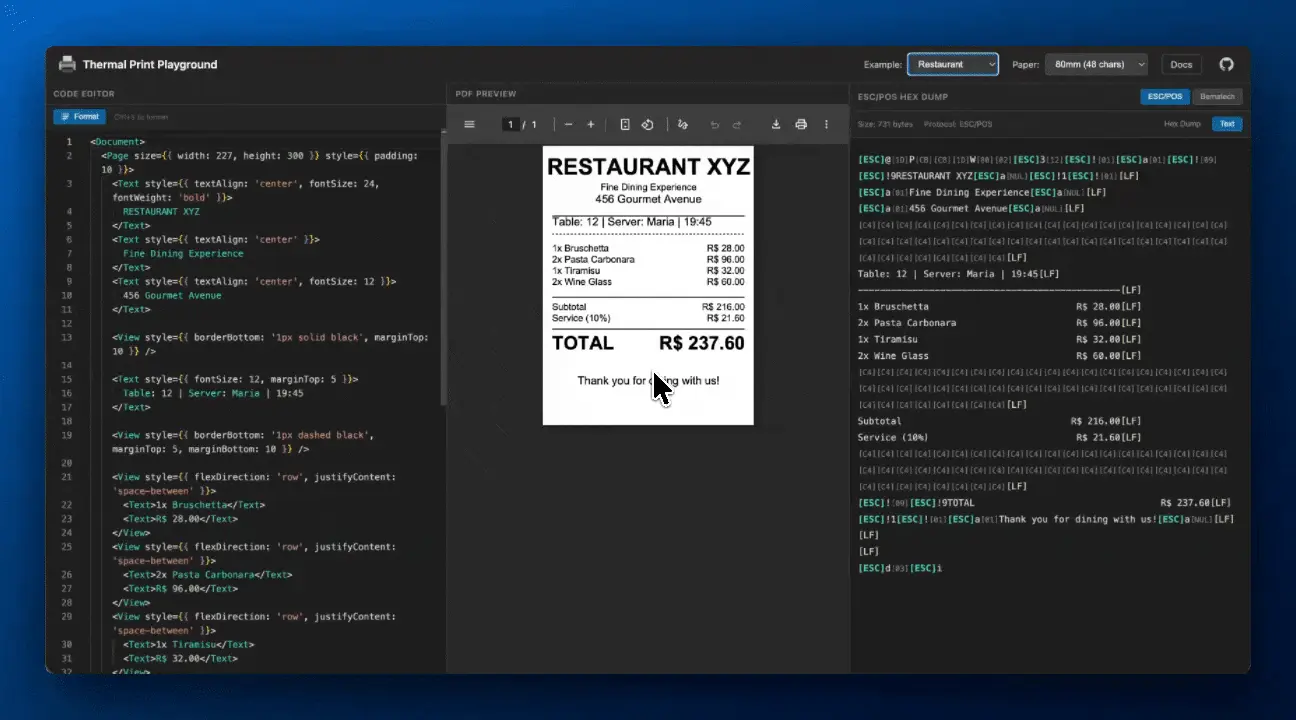Toggle the dump view to Text
1296x720 pixels.
click(1226, 124)
